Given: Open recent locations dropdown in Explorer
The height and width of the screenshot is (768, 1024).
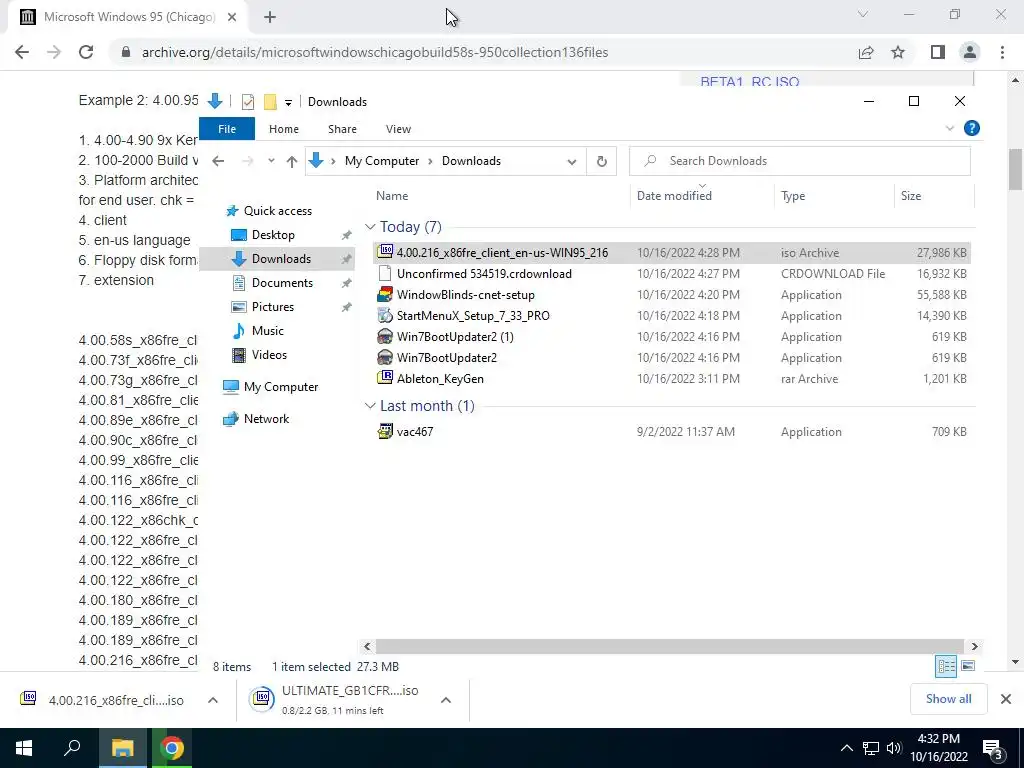Looking at the screenshot, I should click(x=271, y=161).
